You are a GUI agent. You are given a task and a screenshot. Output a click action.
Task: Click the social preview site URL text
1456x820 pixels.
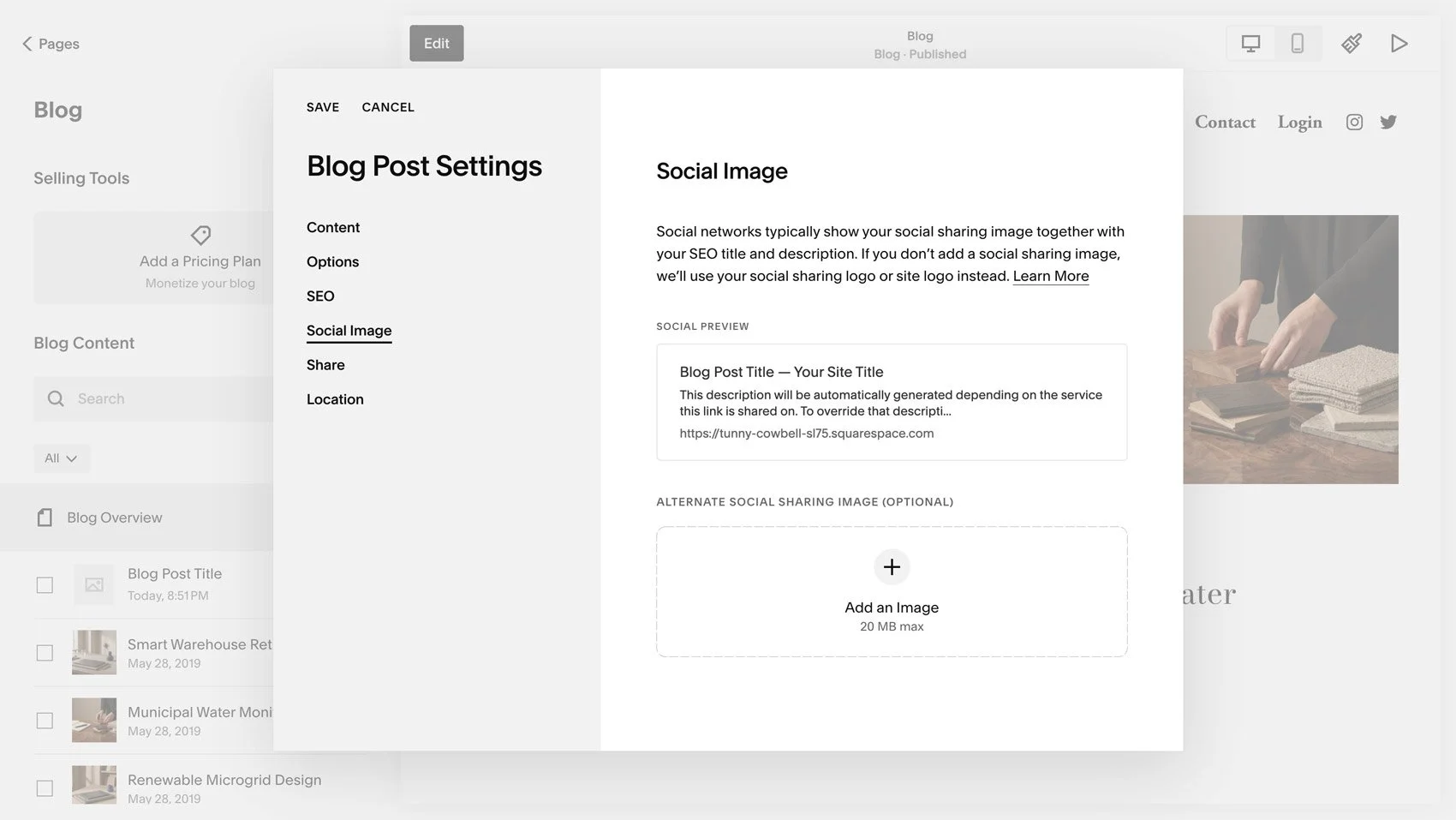coord(806,434)
